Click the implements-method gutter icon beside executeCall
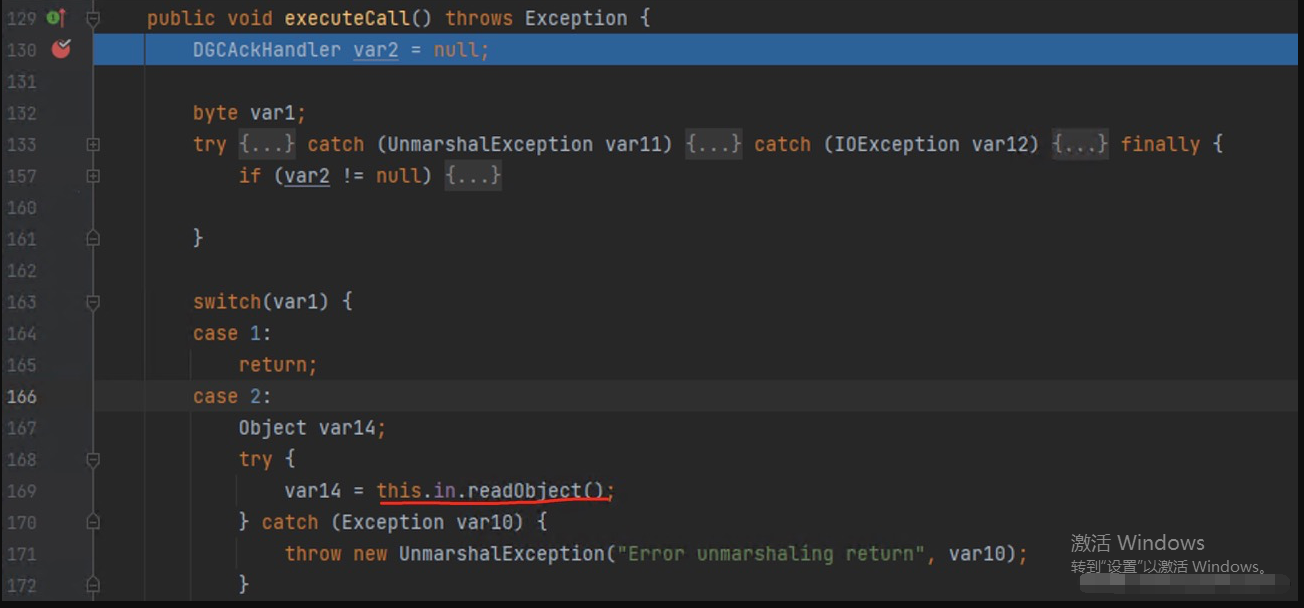Image resolution: width=1304 pixels, height=608 pixels. [x=56, y=17]
